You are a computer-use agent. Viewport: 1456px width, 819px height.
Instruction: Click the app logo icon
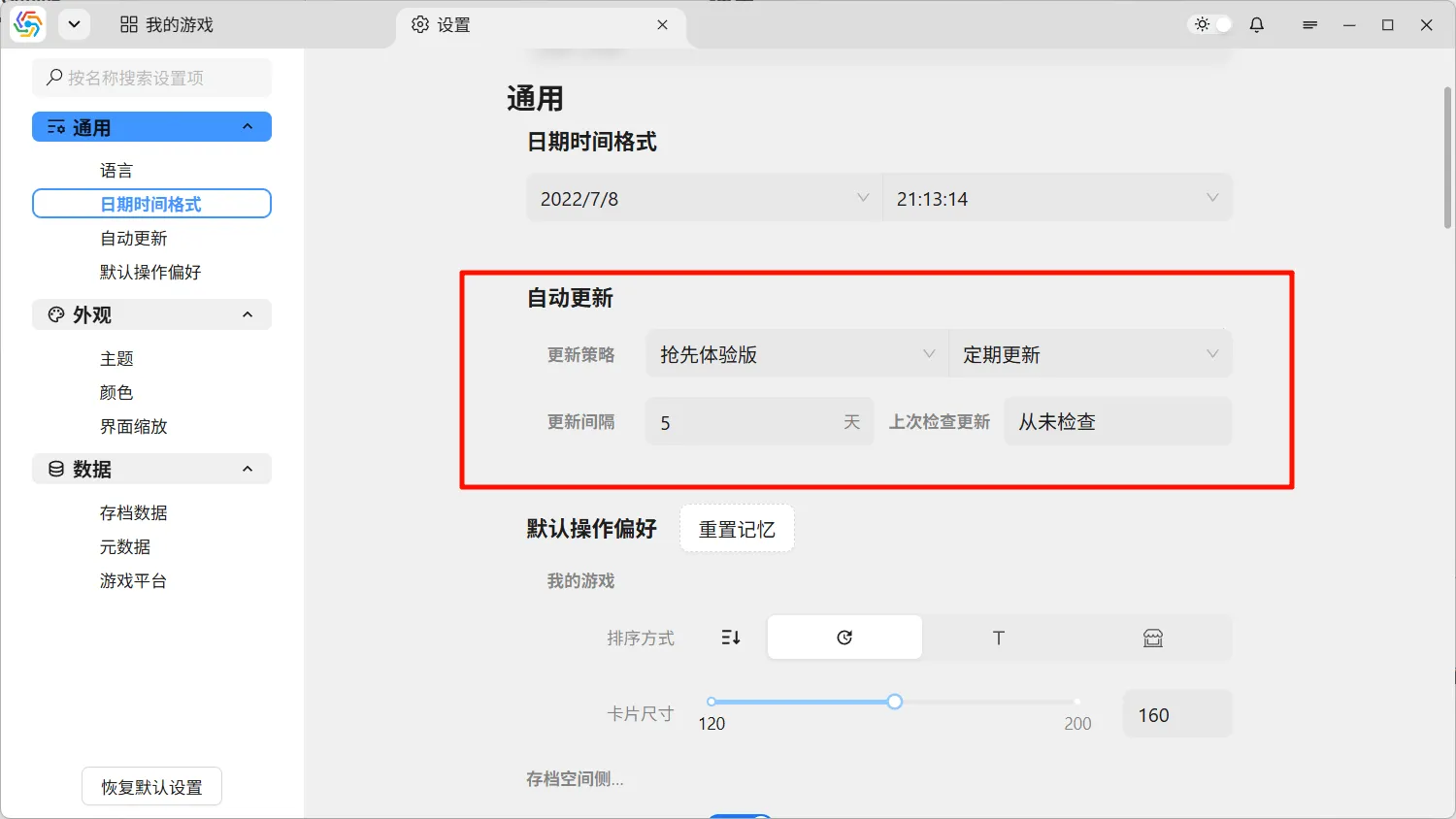point(28,25)
